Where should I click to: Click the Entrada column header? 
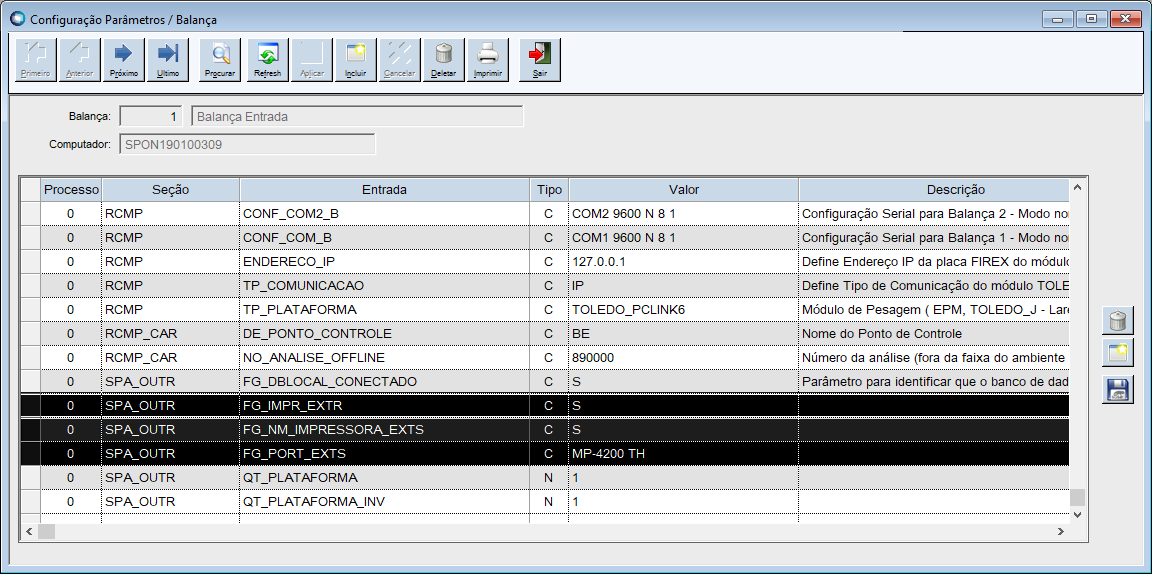point(384,189)
